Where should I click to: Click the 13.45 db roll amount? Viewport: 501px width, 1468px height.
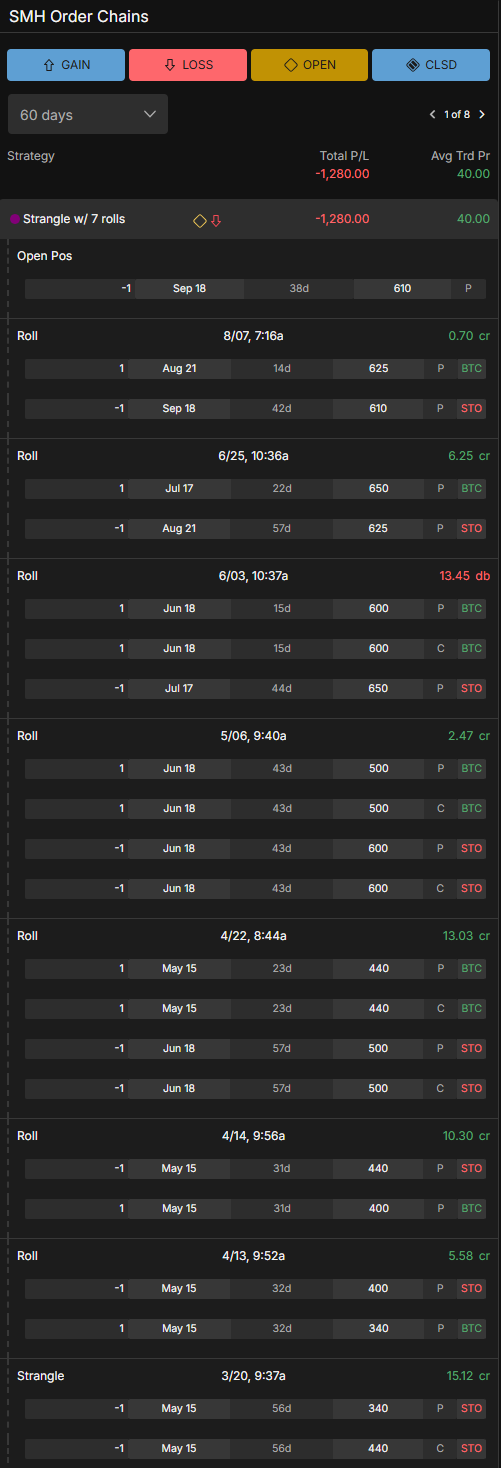tap(465, 576)
